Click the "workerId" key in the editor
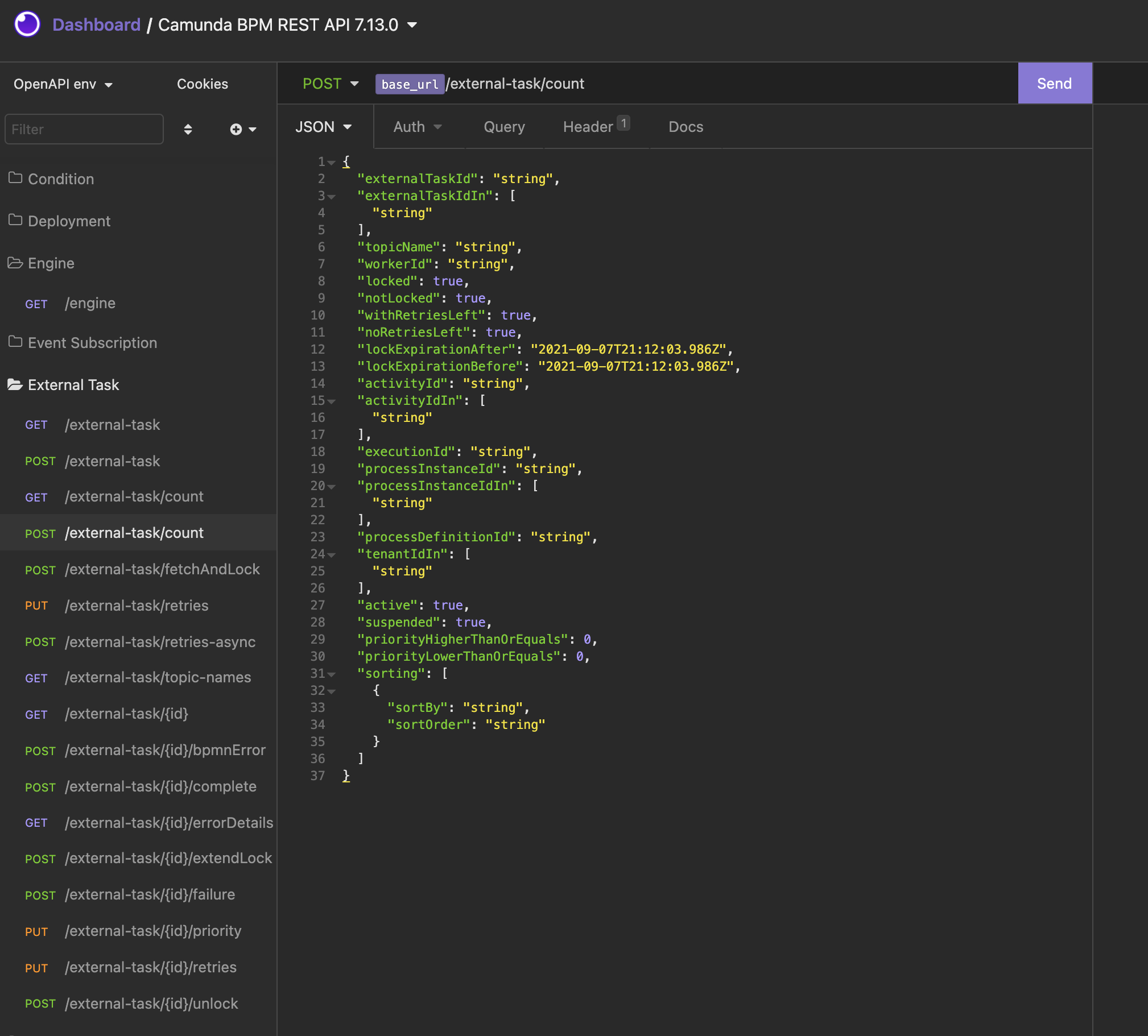1148x1036 pixels. (395, 264)
